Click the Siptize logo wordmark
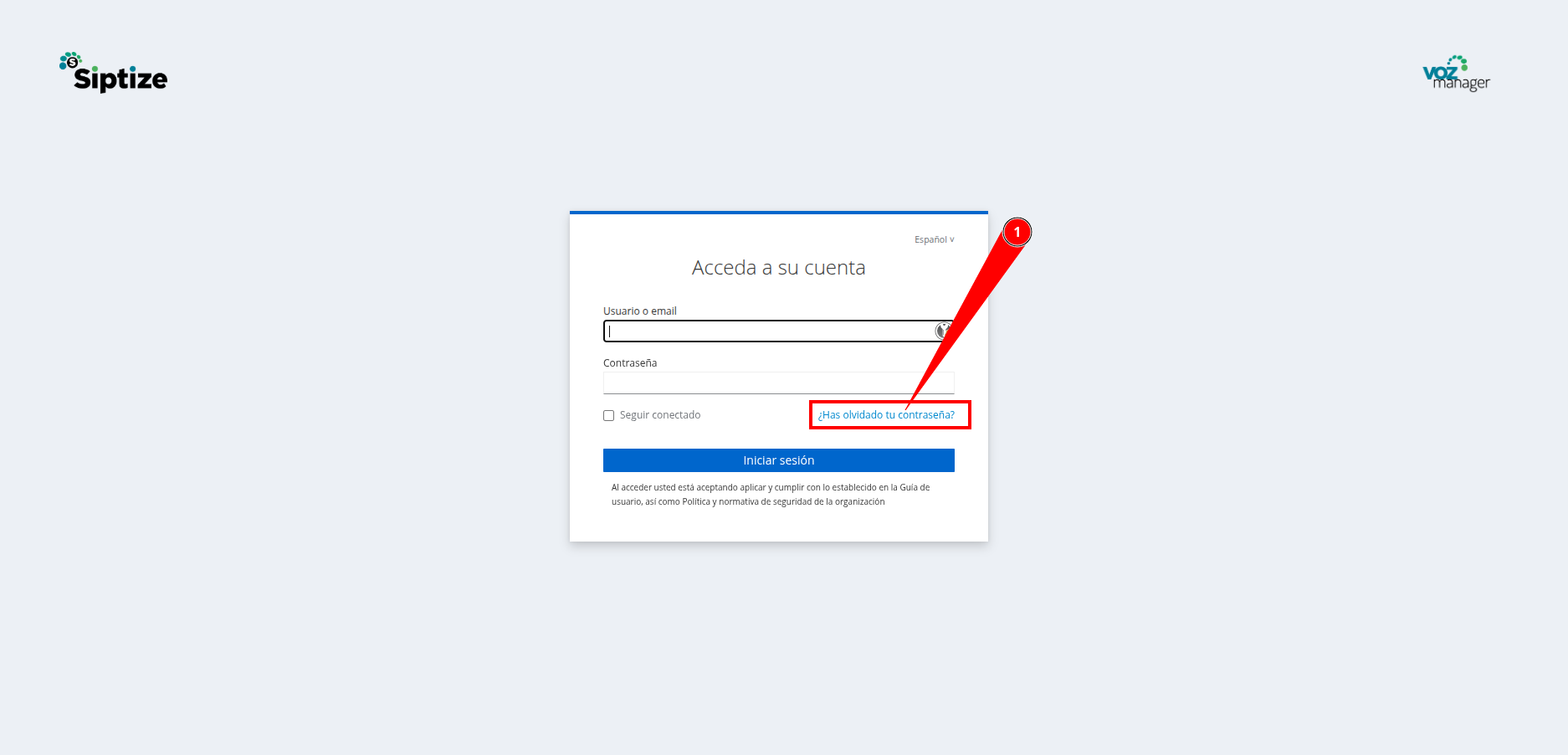Image resolution: width=1568 pixels, height=755 pixels. click(x=120, y=79)
